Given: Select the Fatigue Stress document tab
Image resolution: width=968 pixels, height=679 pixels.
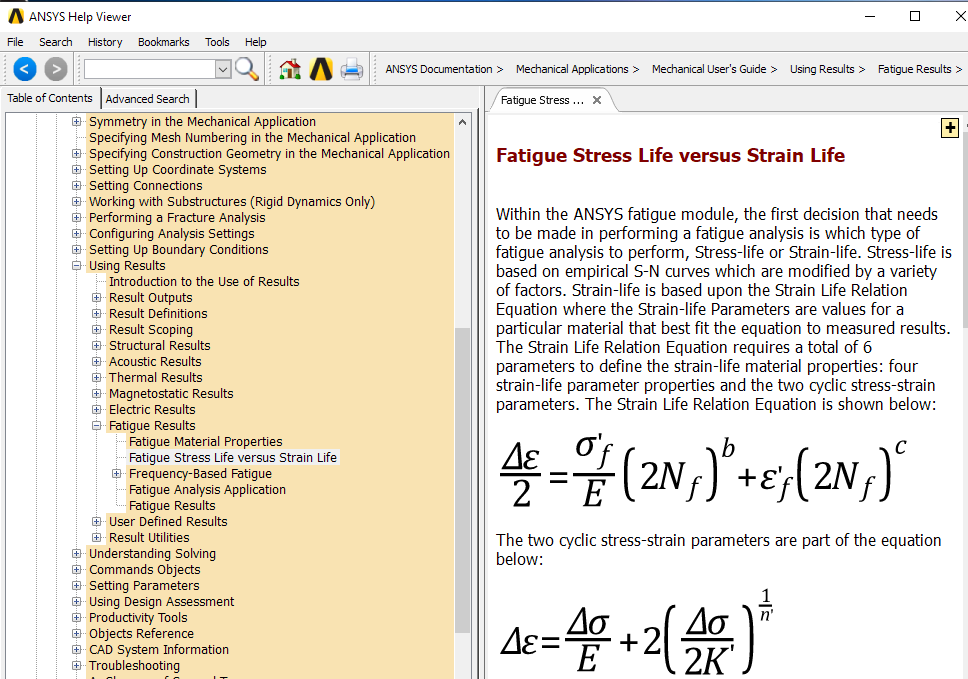Looking at the screenshot, I should click(x=542, y=100).
